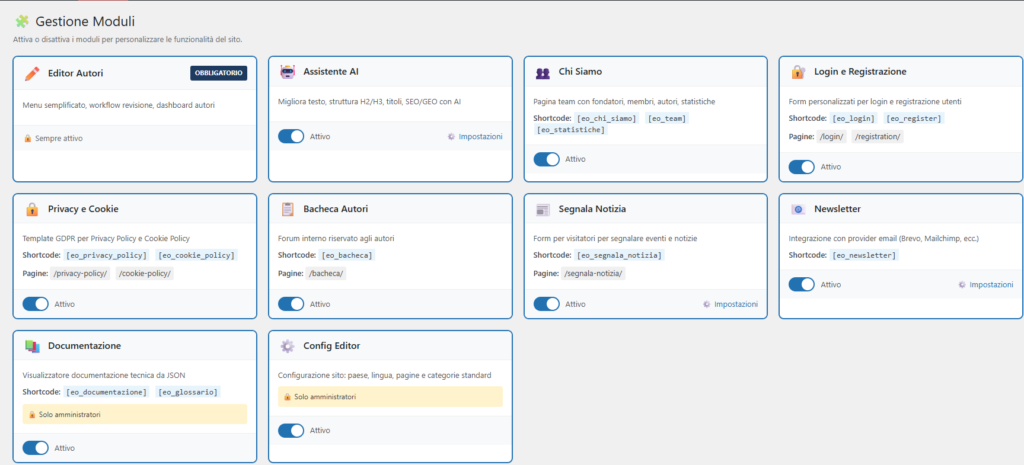Viewport: 1024px width, 465px height.
Task: Click the clipboard icon on Bacheca Autori
Action: 288,210
